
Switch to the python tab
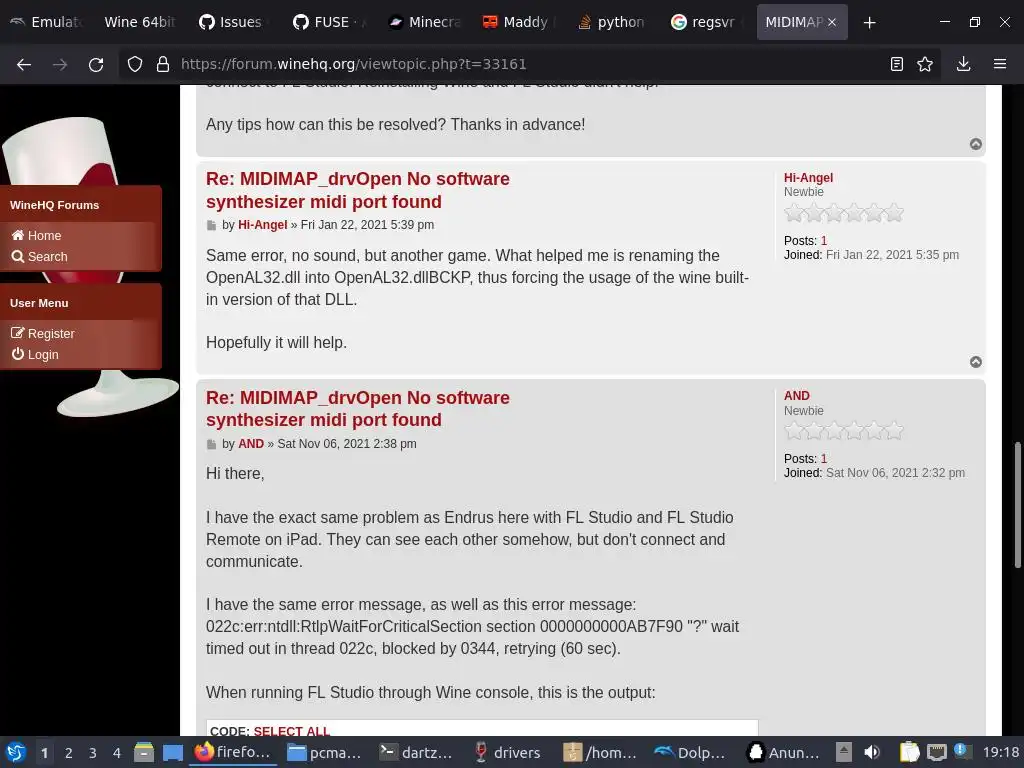[613, 22]
